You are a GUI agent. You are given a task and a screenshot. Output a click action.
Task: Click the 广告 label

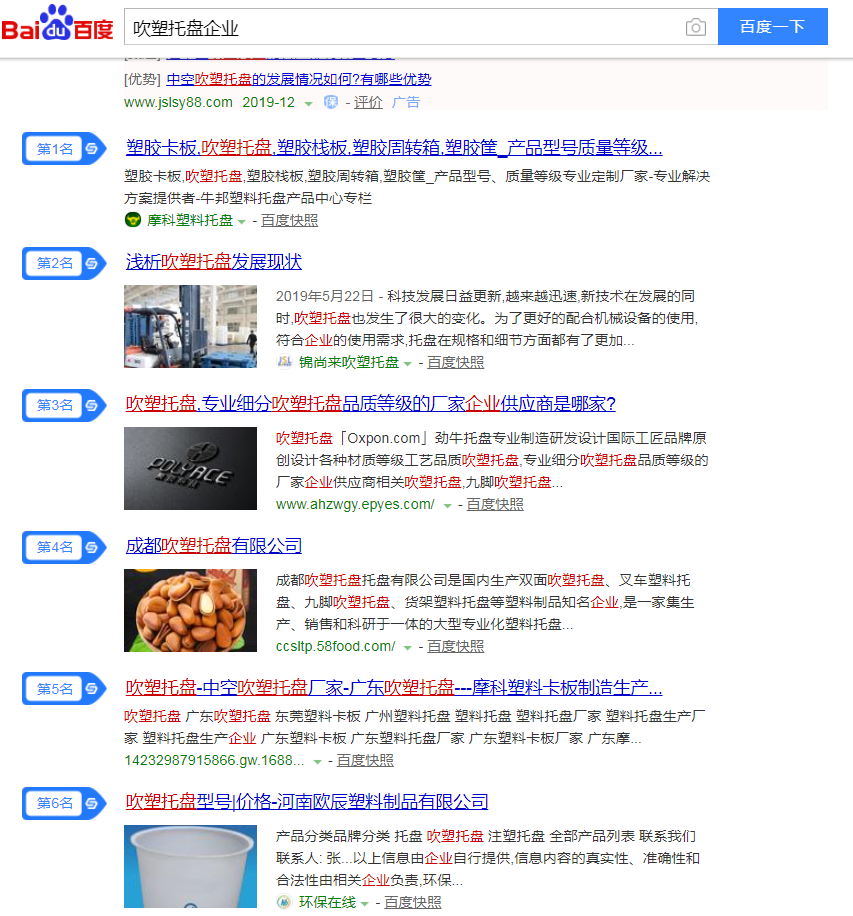click(x=405, y=102)
